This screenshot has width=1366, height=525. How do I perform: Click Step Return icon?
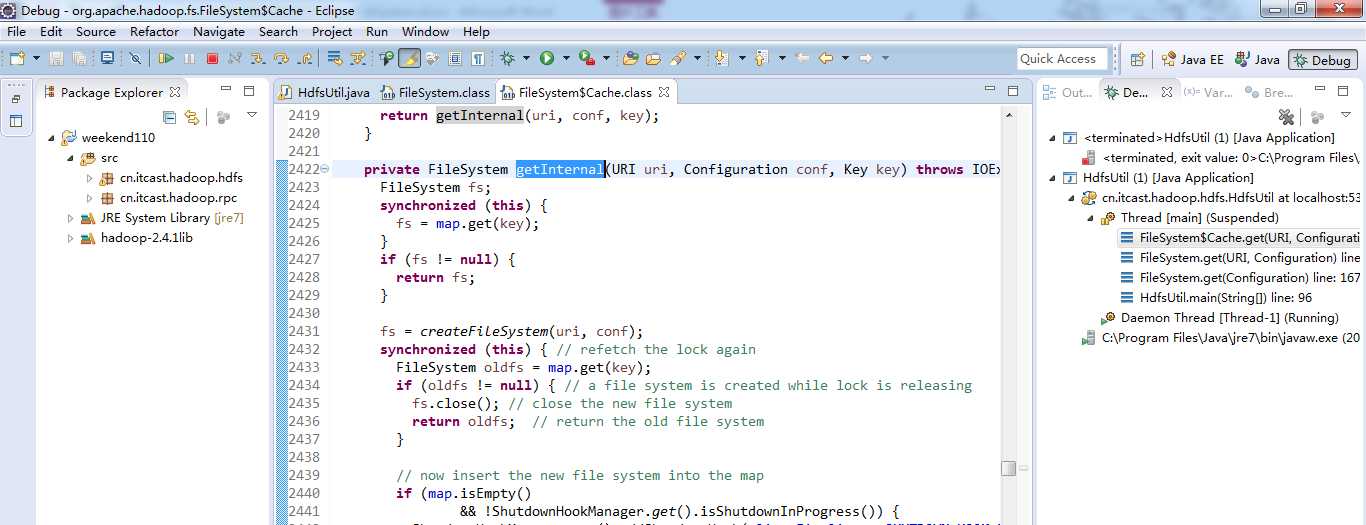pos(304,59)
